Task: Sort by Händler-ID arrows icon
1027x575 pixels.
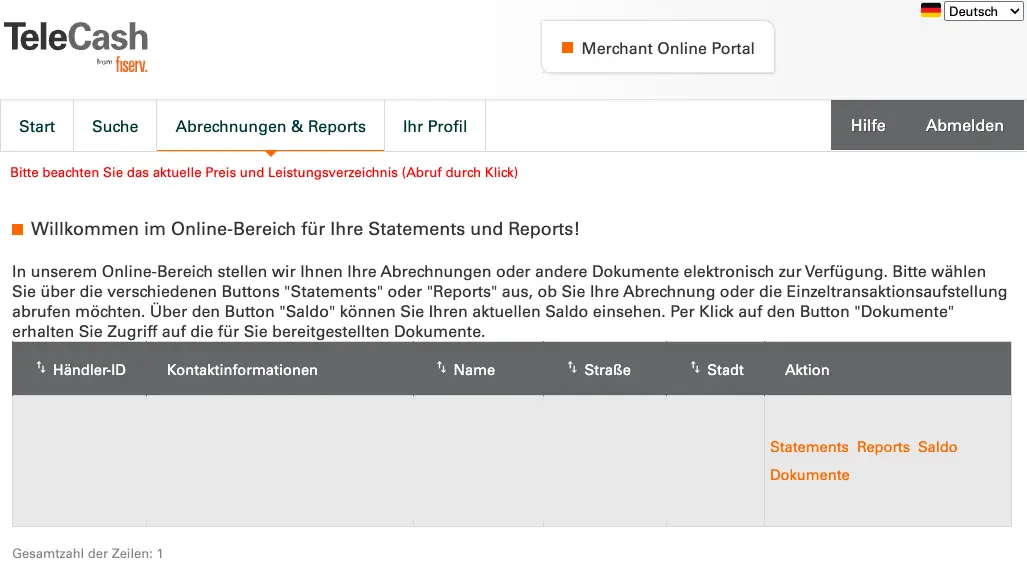Action: pyautogui.click(x=41, y=368)
